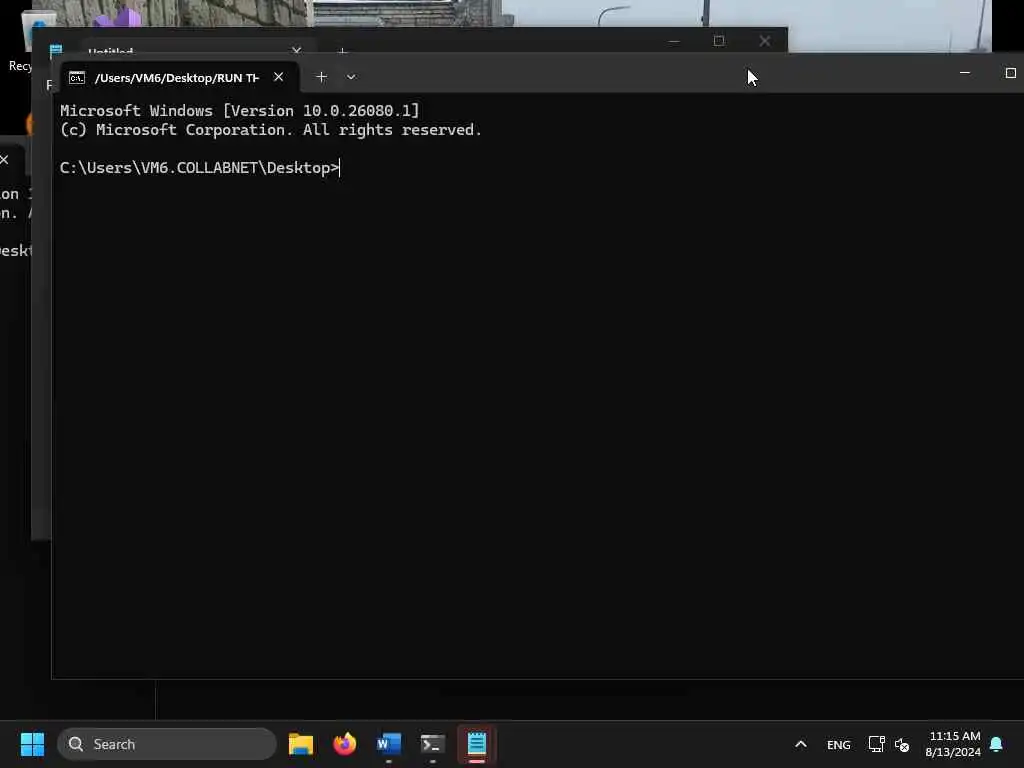
Task: Open a new tab in the Terminal
Action: (x=321, y=77)
